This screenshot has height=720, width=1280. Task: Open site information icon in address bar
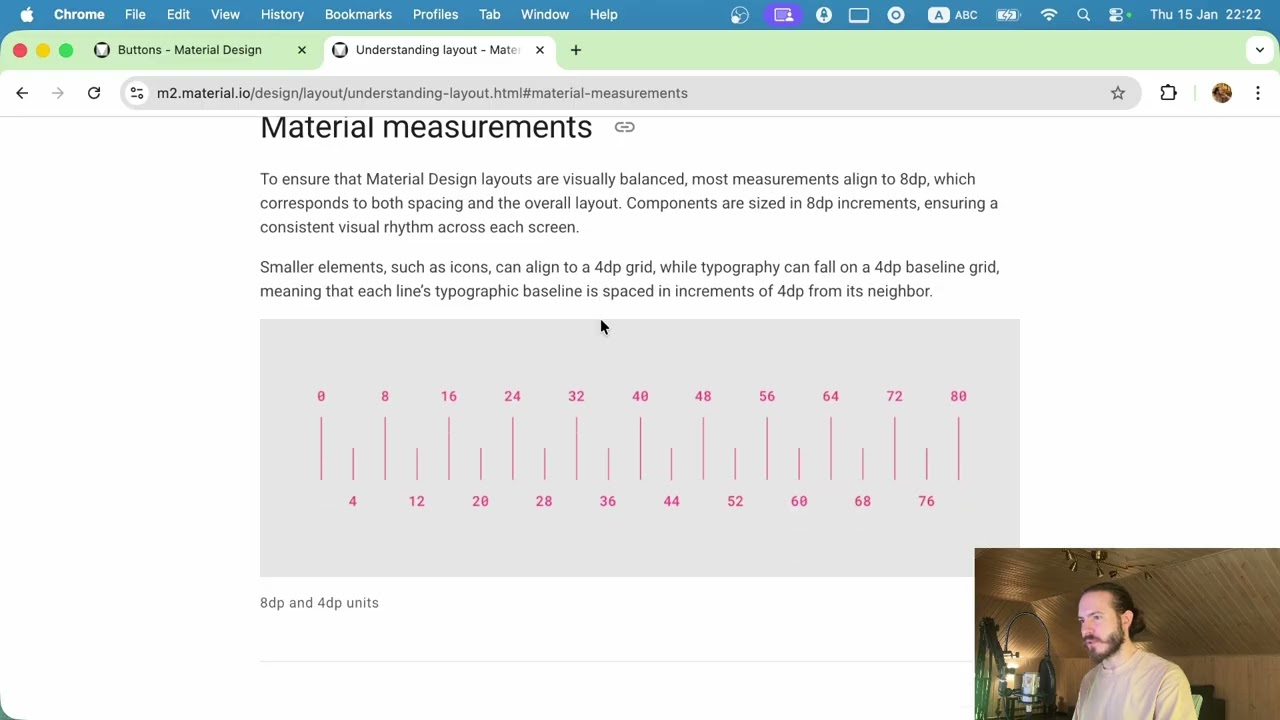tap(137, 93)
